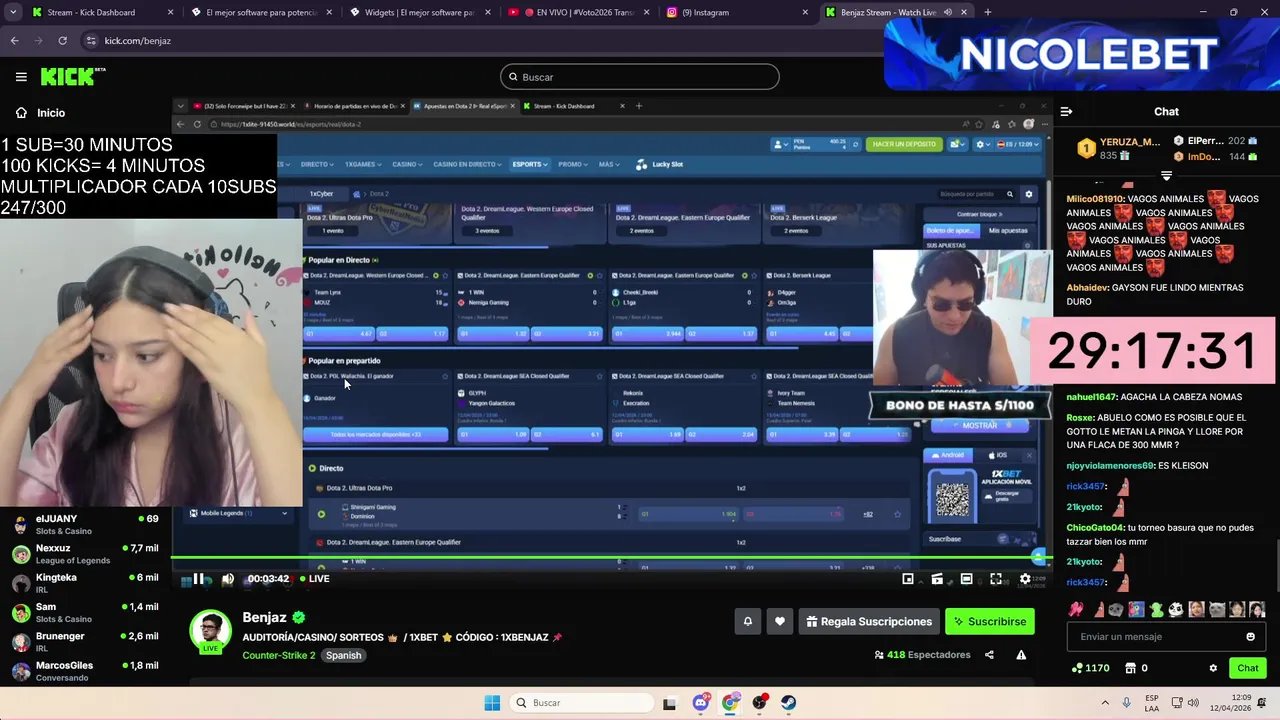Screen dimensions: 1280x720
Task: Switch to El mejor software browser tab
Action: [x=261, y=12]
